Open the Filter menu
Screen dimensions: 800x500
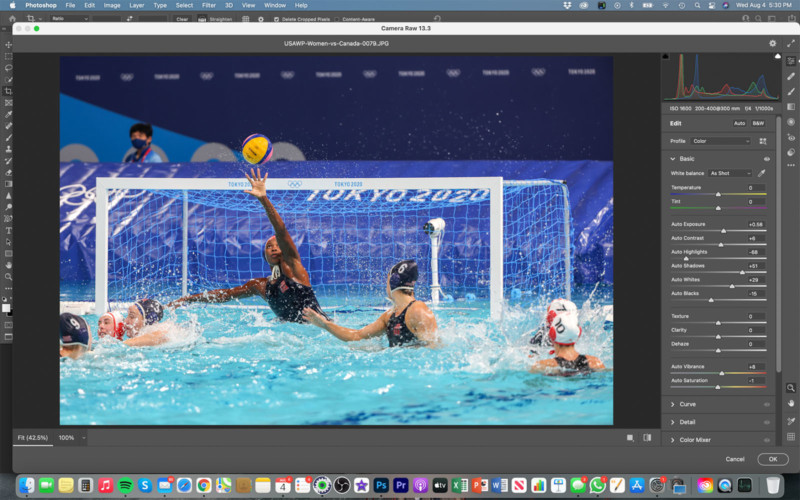click(x=209, y=5)
